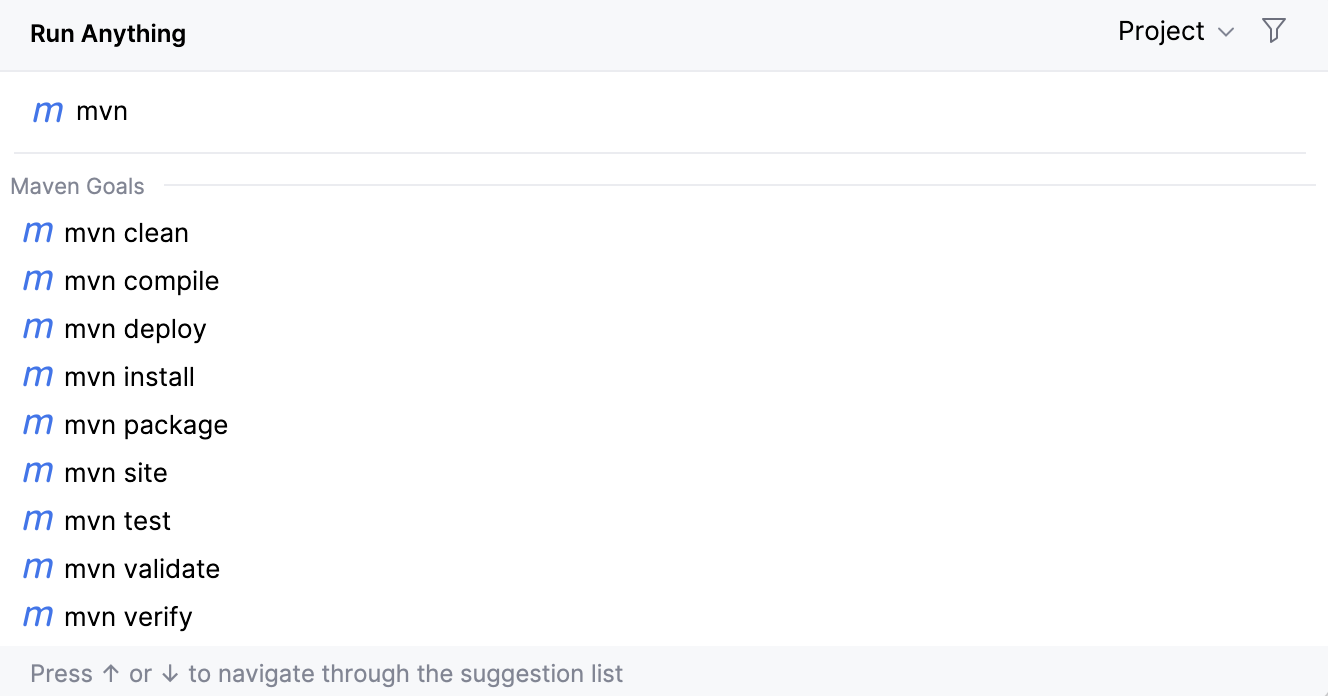Open the filter options icon
Screen dimensions: 1328x696
click(x=1274, y=31)
